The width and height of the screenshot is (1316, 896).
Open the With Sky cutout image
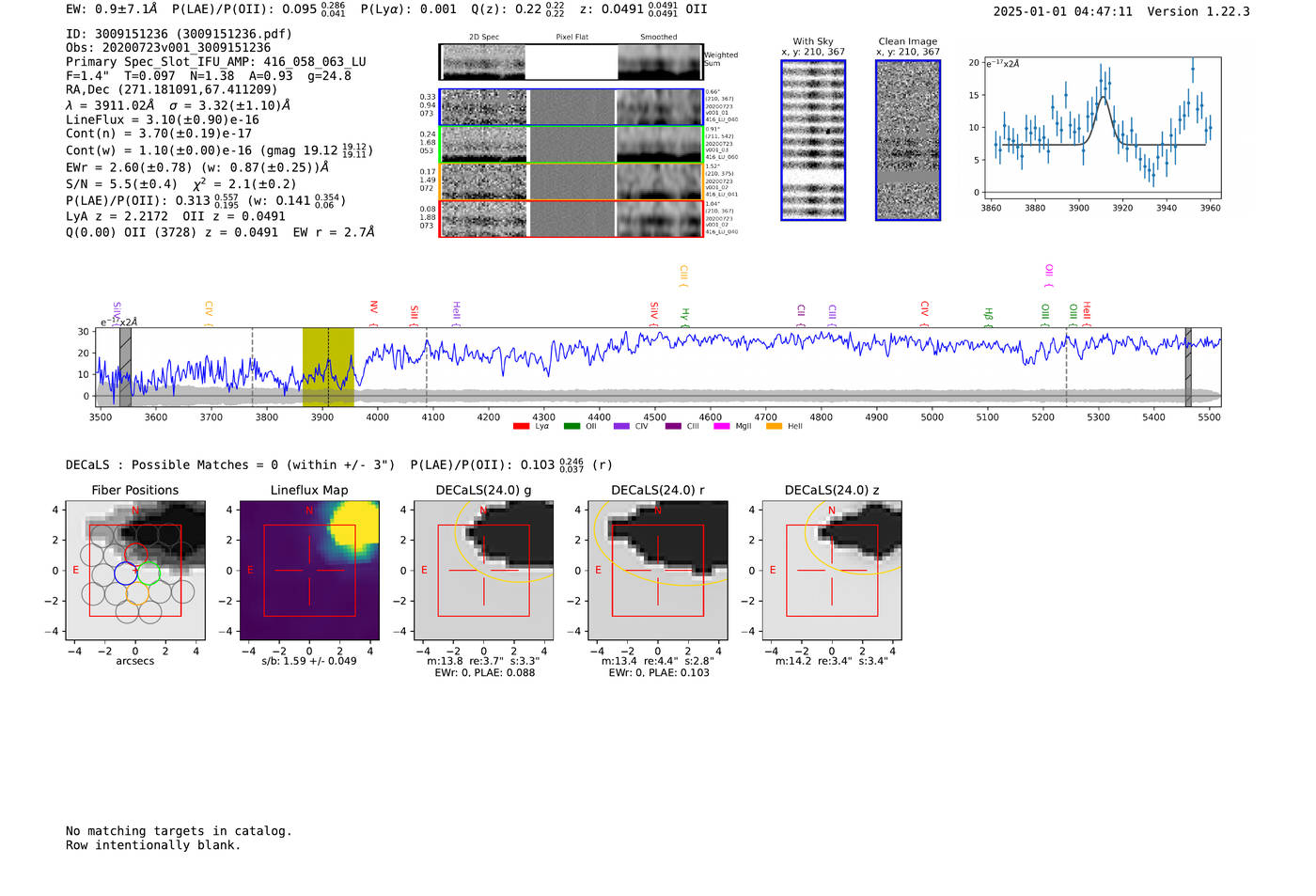click(813, 140)
